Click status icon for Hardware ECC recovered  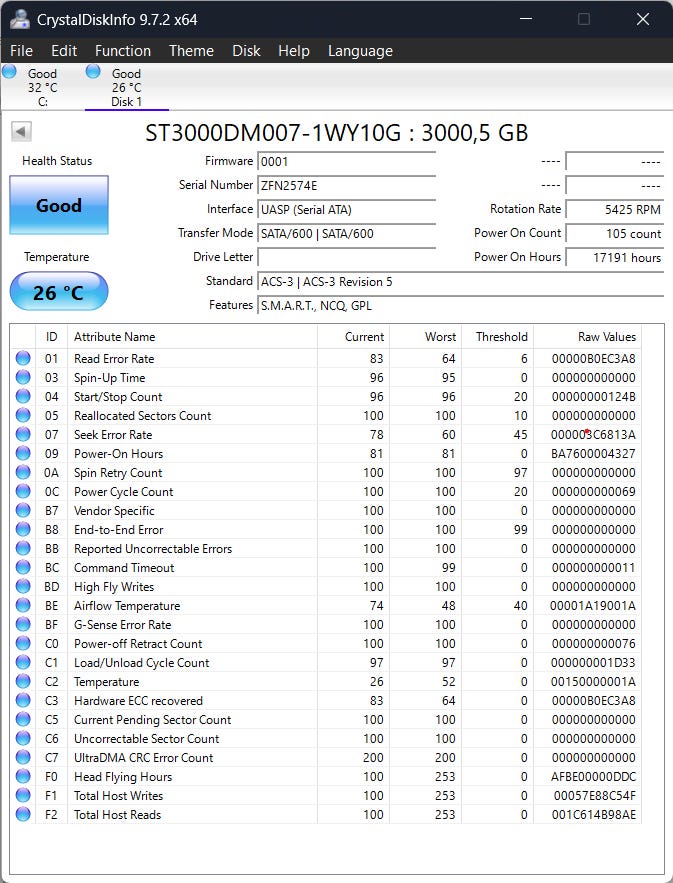click(x=23, y=701)
